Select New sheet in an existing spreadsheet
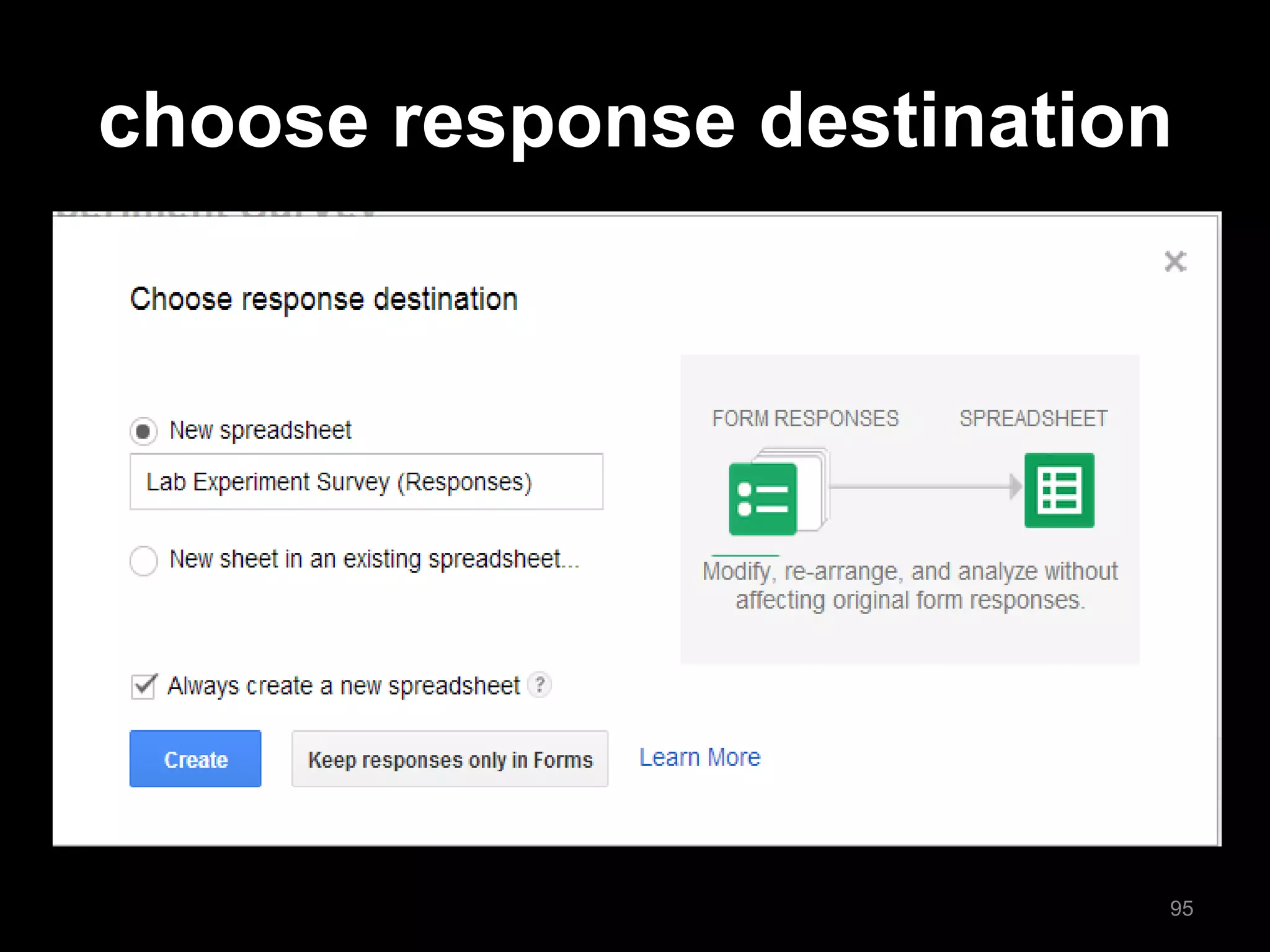 (x=143, y=560)
